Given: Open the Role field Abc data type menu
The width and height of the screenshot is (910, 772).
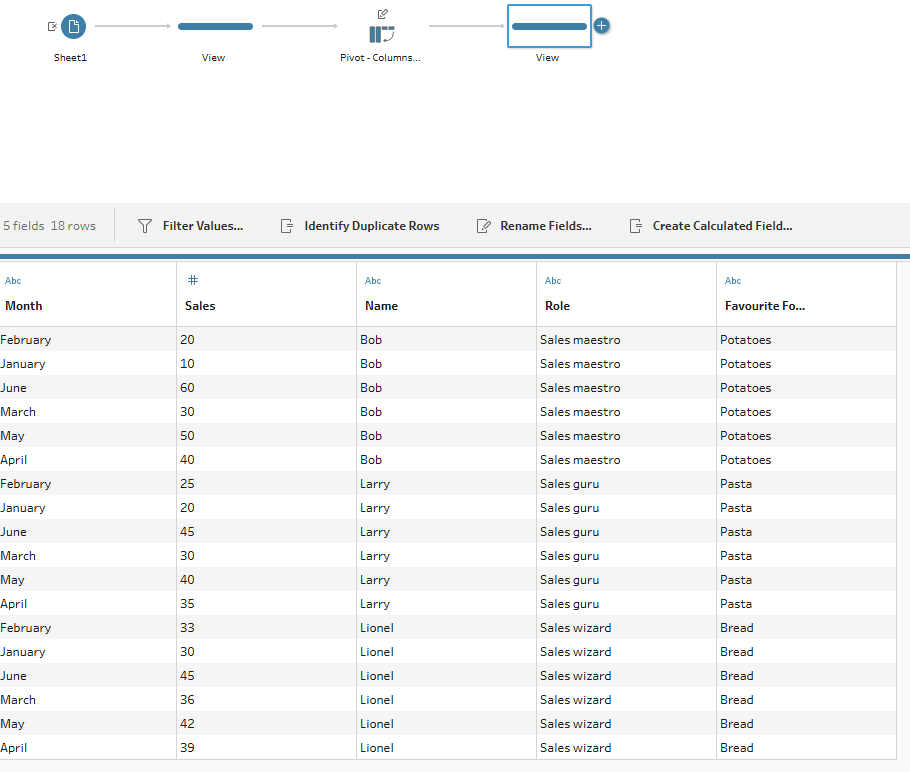Looking at the screenshot, I should (x=553, y=281).
